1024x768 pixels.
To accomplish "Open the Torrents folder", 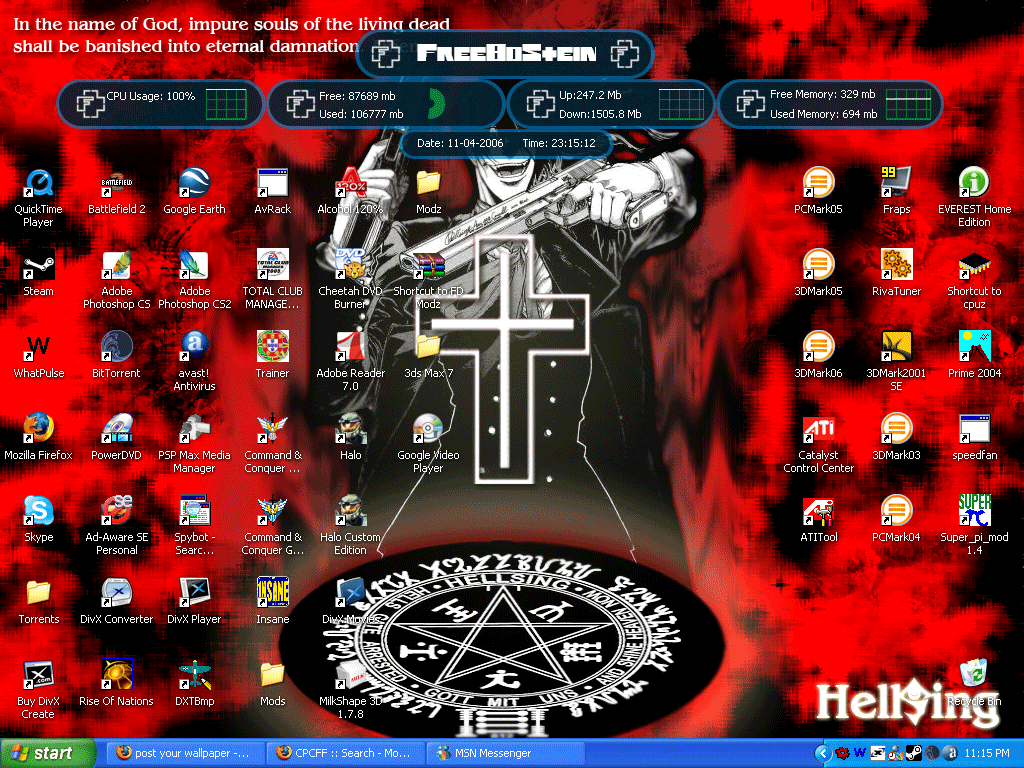I will (38, 594).
